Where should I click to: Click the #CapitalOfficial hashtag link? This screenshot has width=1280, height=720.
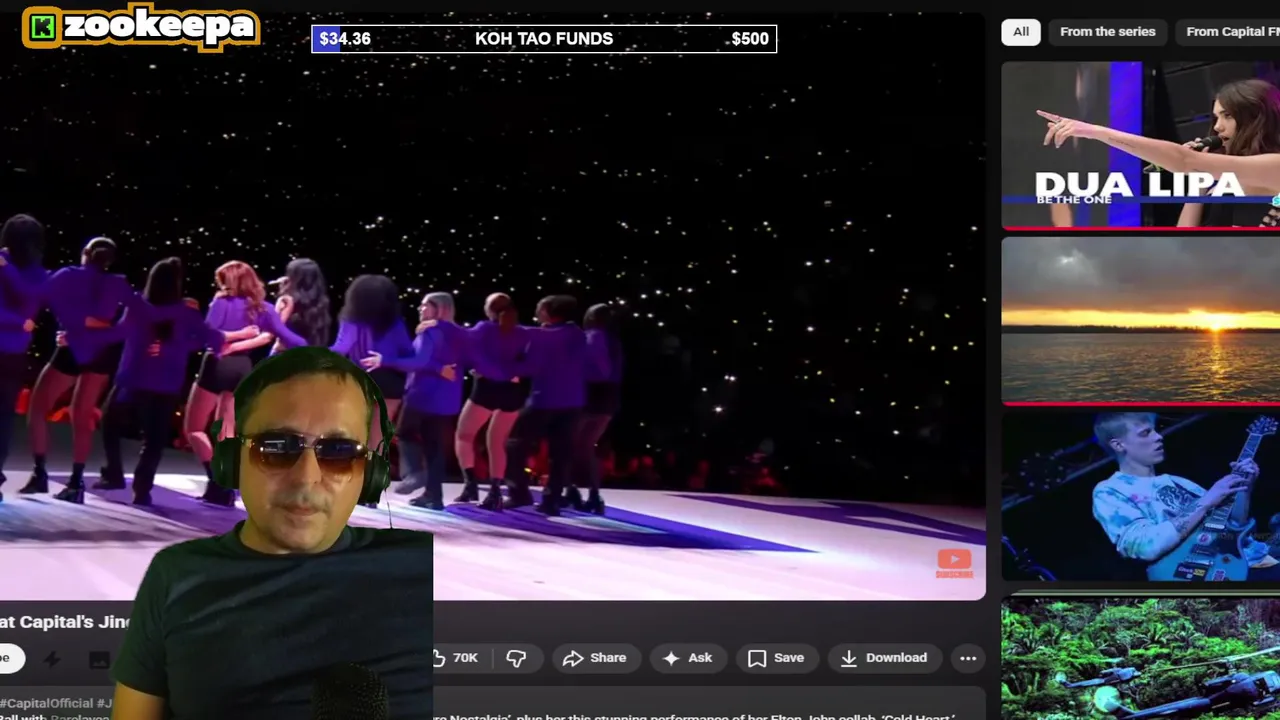48,703
